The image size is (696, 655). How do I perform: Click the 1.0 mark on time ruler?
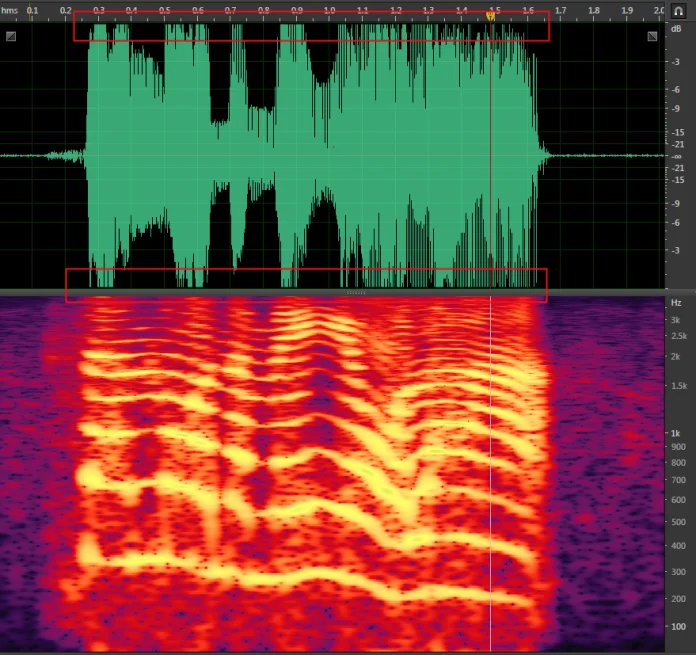(329, 10)
